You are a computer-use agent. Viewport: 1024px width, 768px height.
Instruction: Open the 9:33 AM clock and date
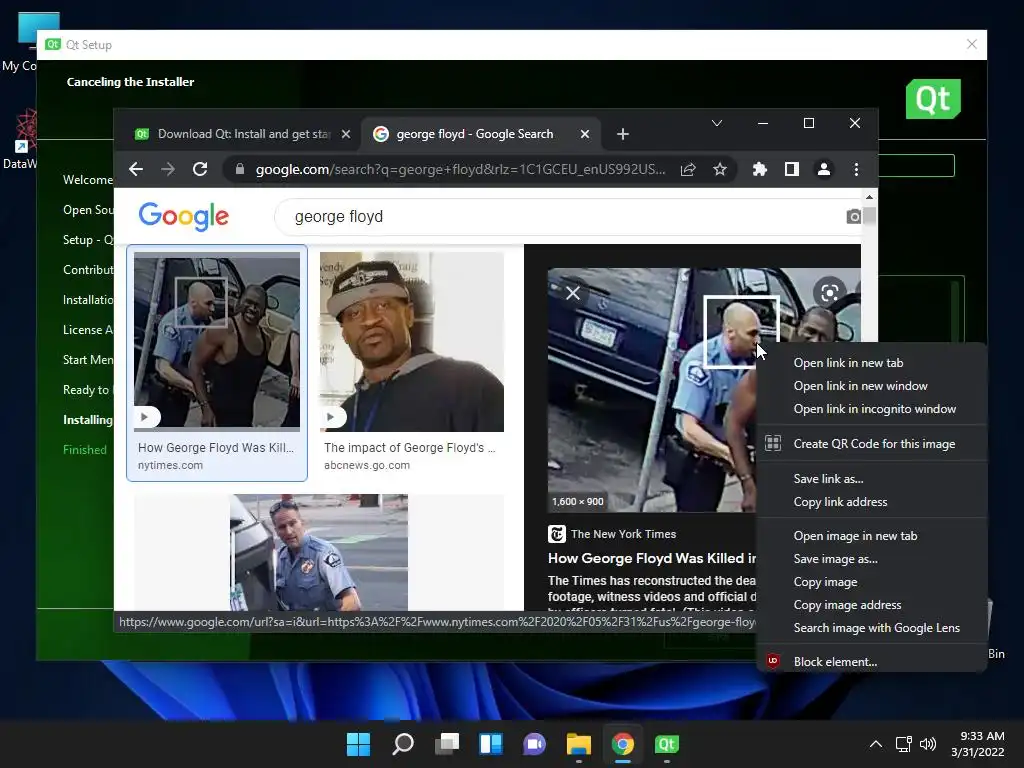[978, 744]
